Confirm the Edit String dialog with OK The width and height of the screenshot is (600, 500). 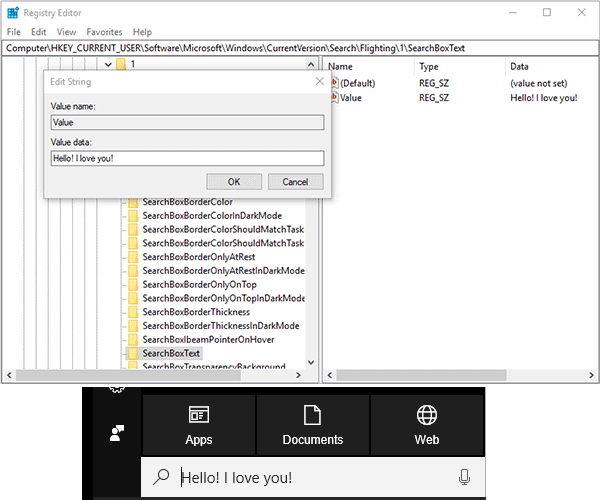234,182
